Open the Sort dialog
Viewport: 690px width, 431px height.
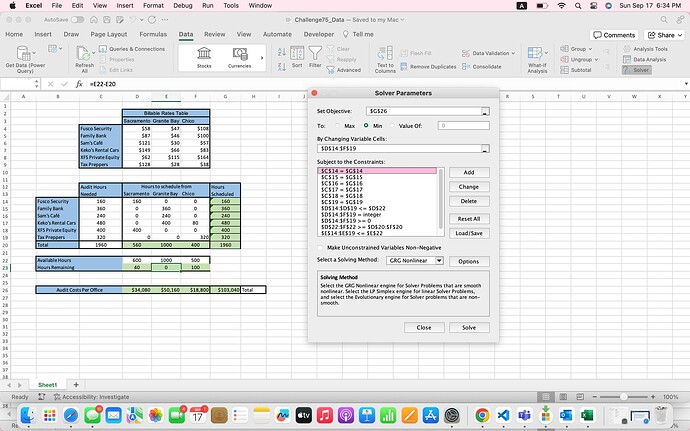(x=297, y=57)
